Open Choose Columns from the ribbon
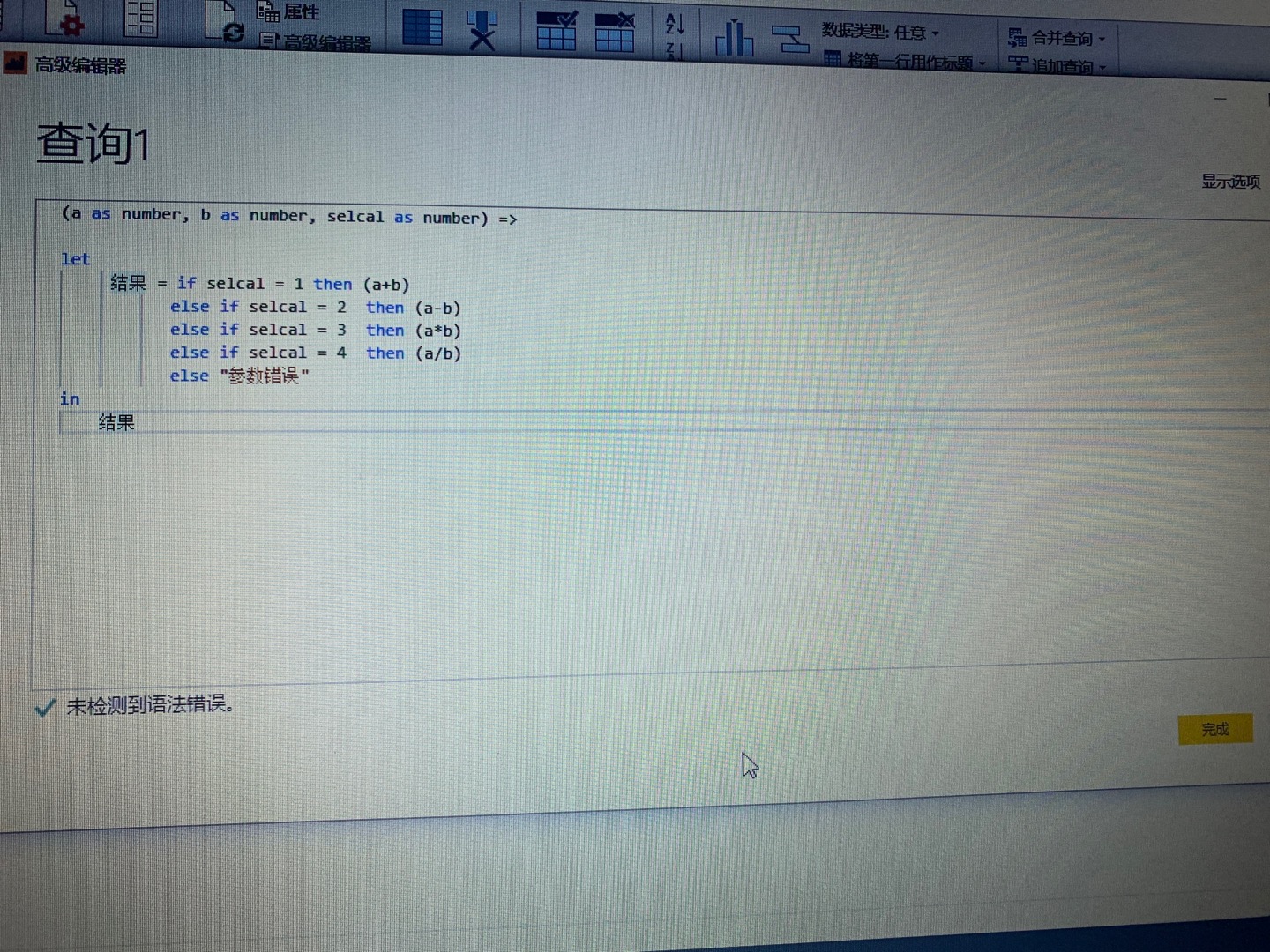This screenshot has height=952, width=1270. tap(422, 26)
